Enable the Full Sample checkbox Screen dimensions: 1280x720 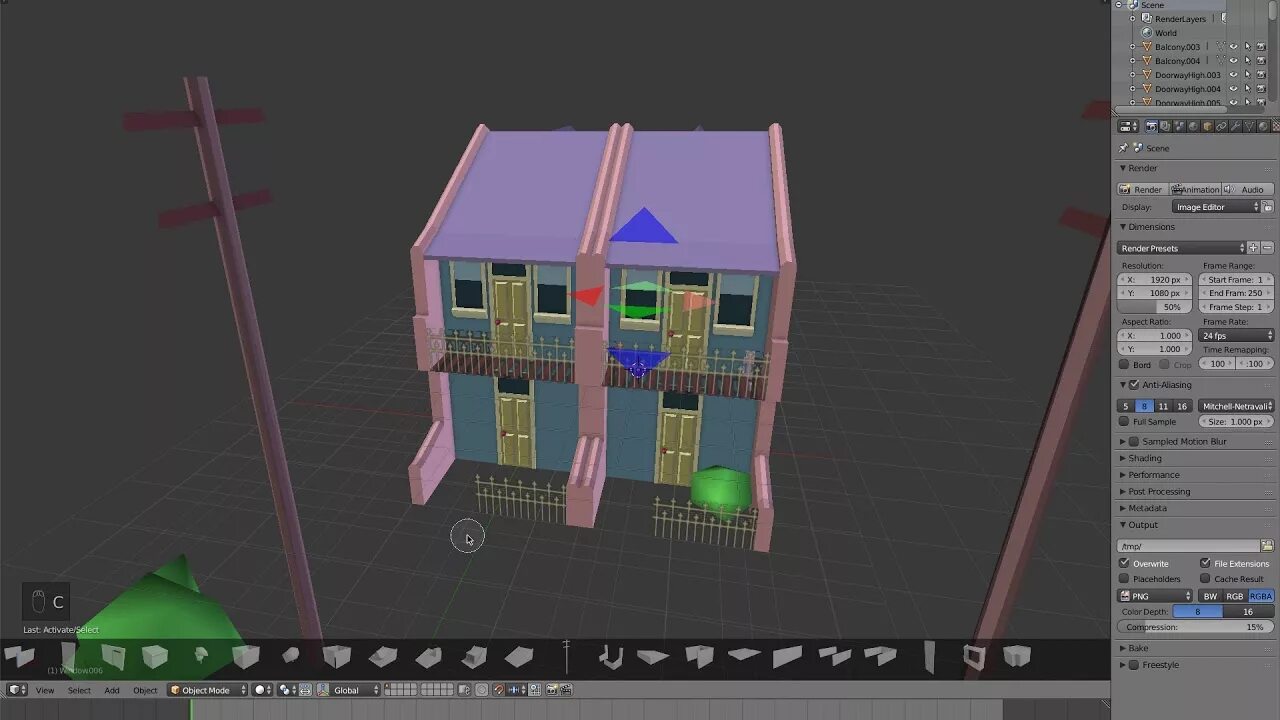[x=1124, y=422]
